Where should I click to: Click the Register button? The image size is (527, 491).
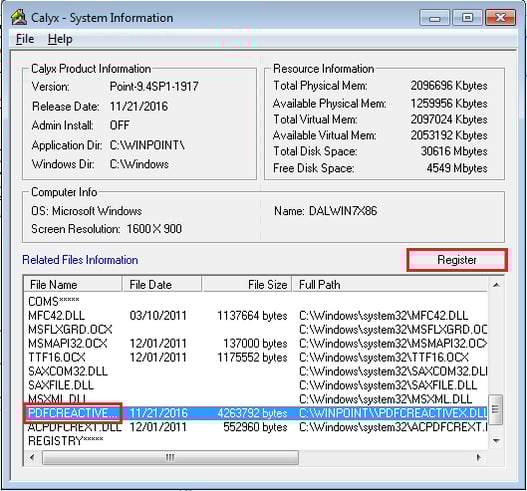(x=457, y=260)
